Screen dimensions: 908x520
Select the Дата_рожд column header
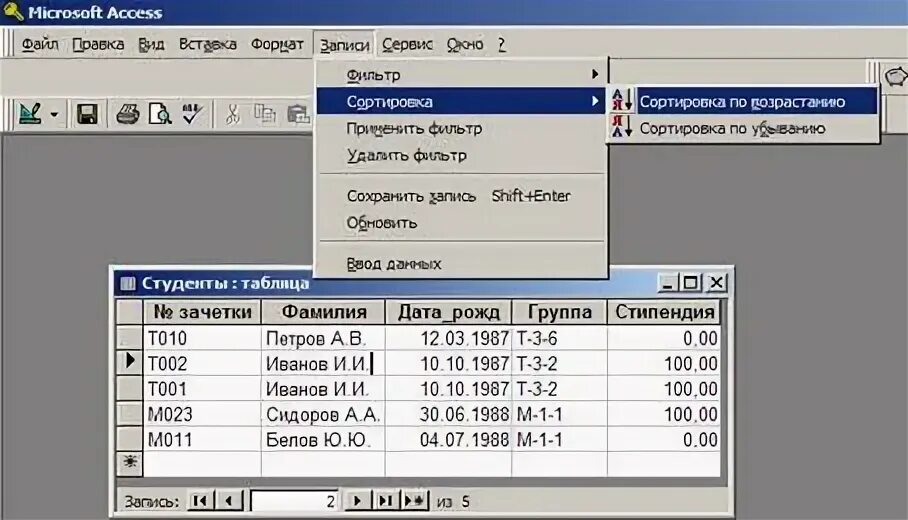coord(448,312)
